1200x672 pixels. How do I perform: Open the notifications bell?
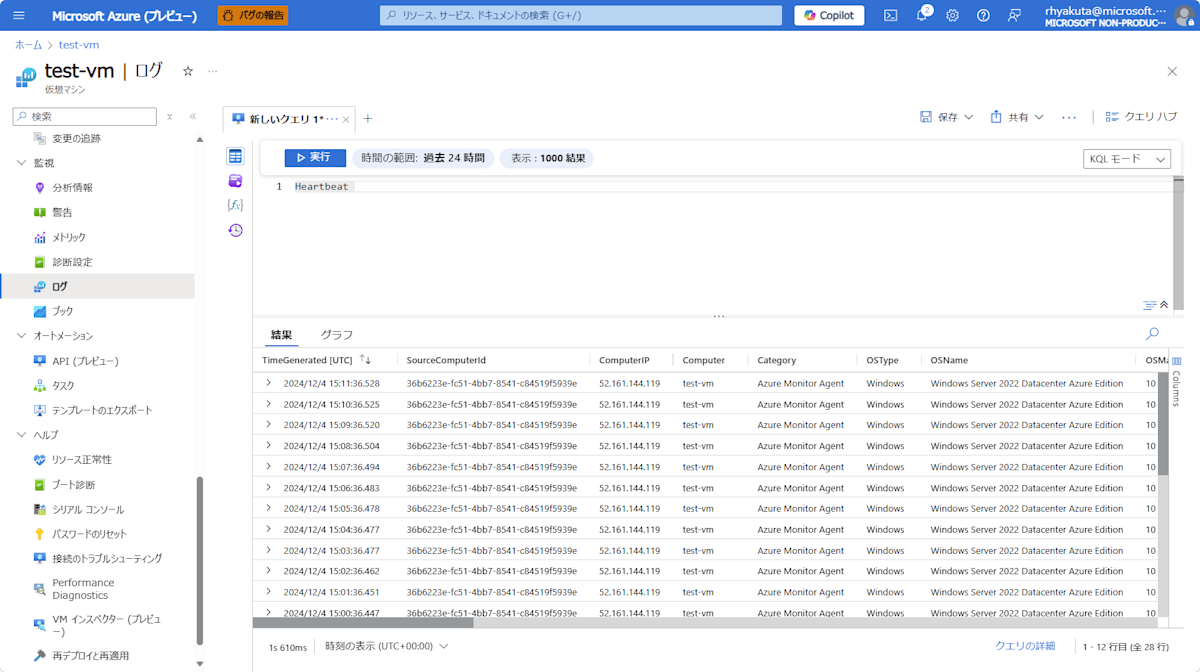click(922, 15)
